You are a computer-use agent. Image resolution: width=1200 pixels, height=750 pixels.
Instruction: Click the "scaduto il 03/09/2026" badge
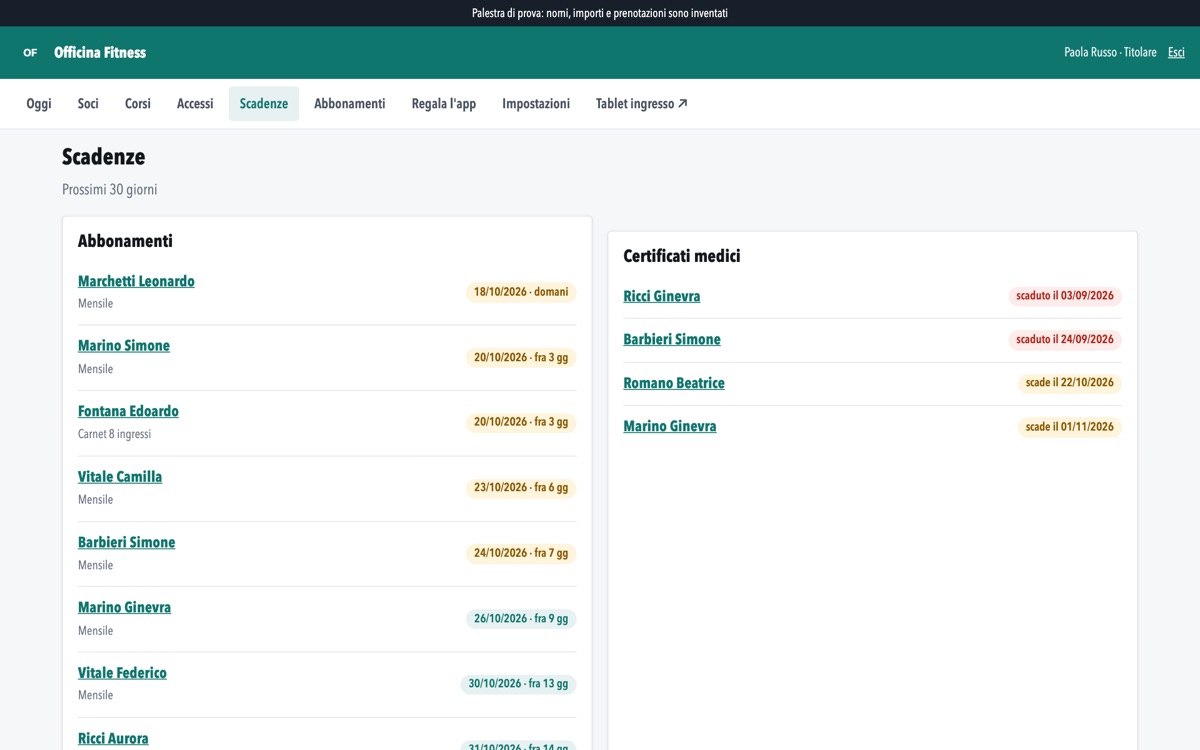click(x=1065, y=296)
